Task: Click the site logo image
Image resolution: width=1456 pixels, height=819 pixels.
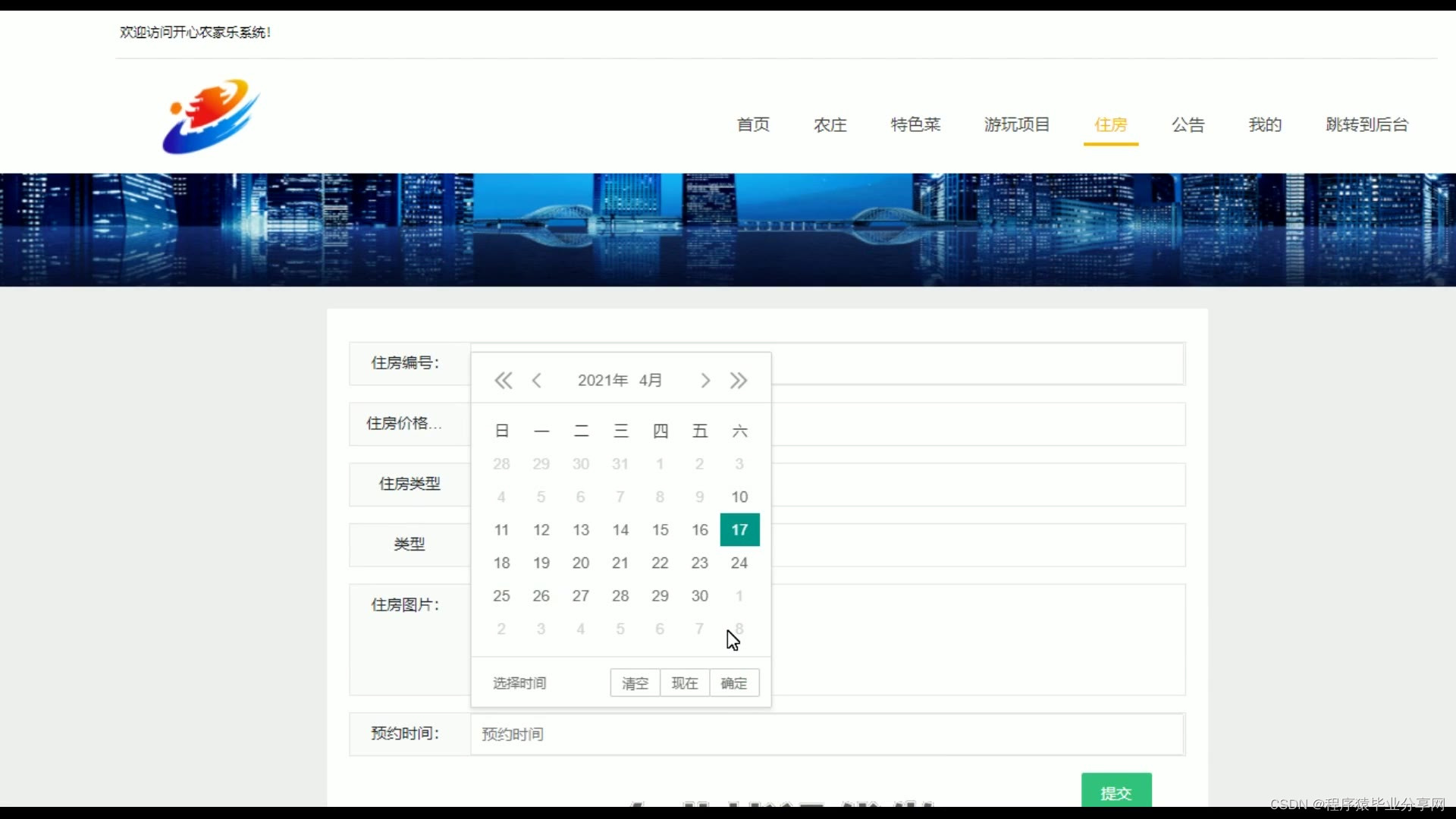Action: [x=211, y=117]
